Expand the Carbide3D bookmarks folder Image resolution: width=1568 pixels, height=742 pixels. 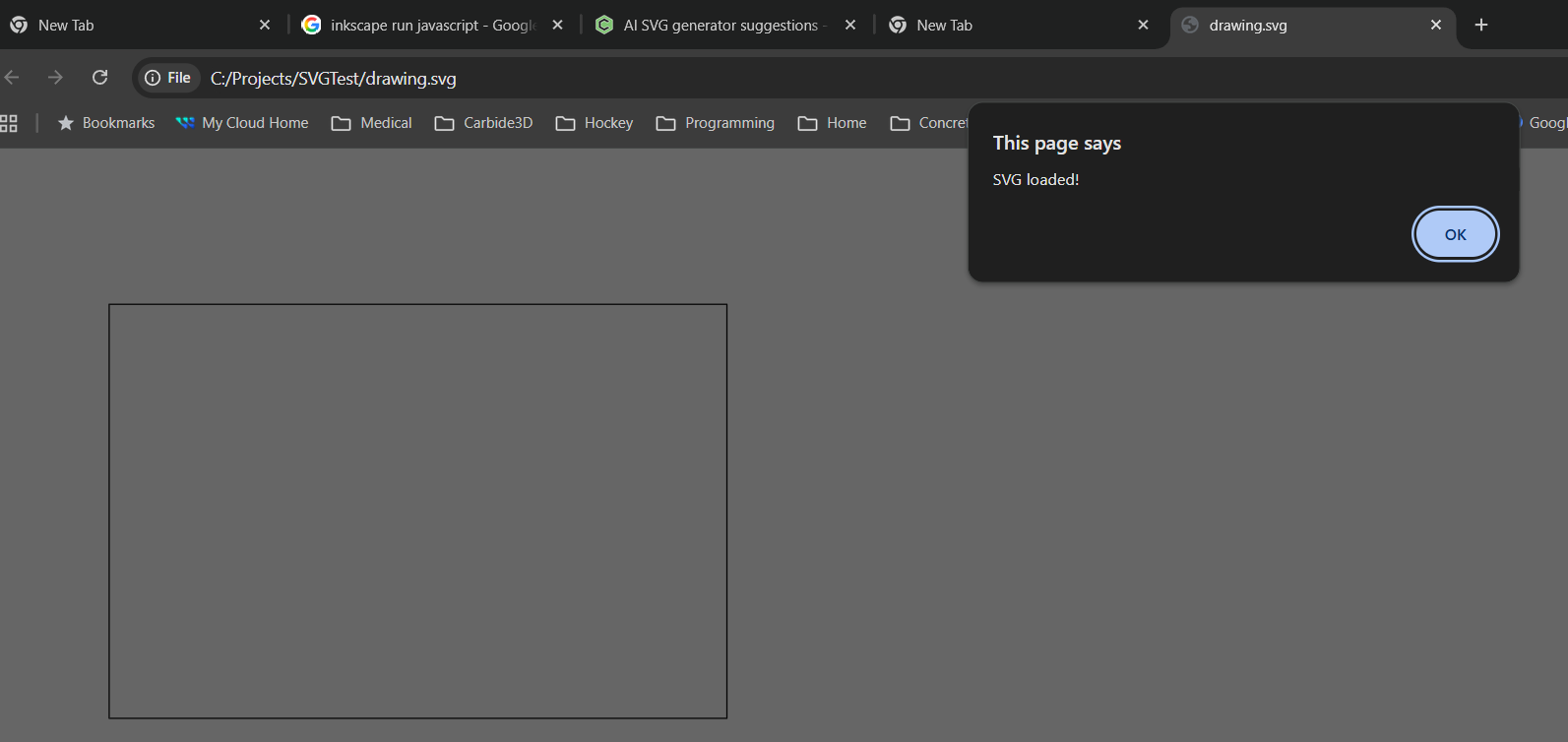tap(483, 123)
